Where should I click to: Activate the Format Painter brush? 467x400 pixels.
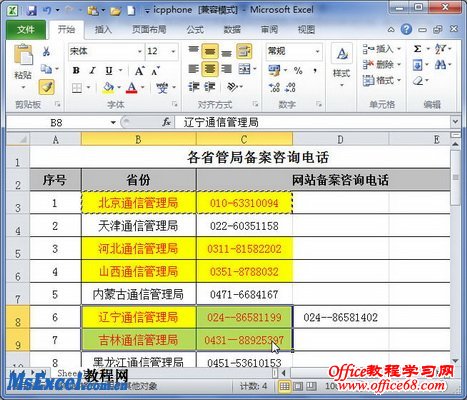click(x=46, y=87)
